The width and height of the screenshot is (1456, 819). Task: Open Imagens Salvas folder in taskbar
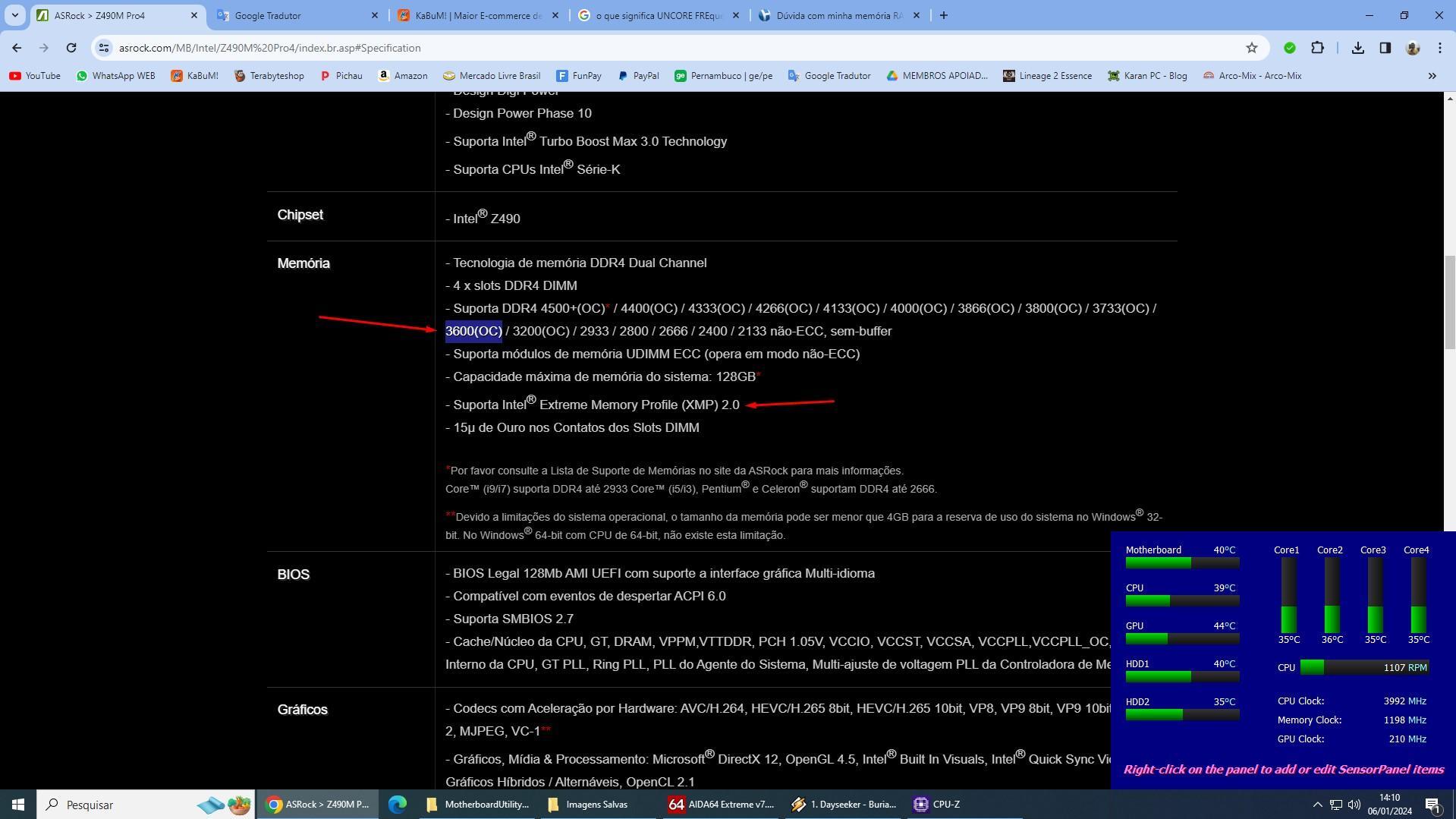coord(598,805)
